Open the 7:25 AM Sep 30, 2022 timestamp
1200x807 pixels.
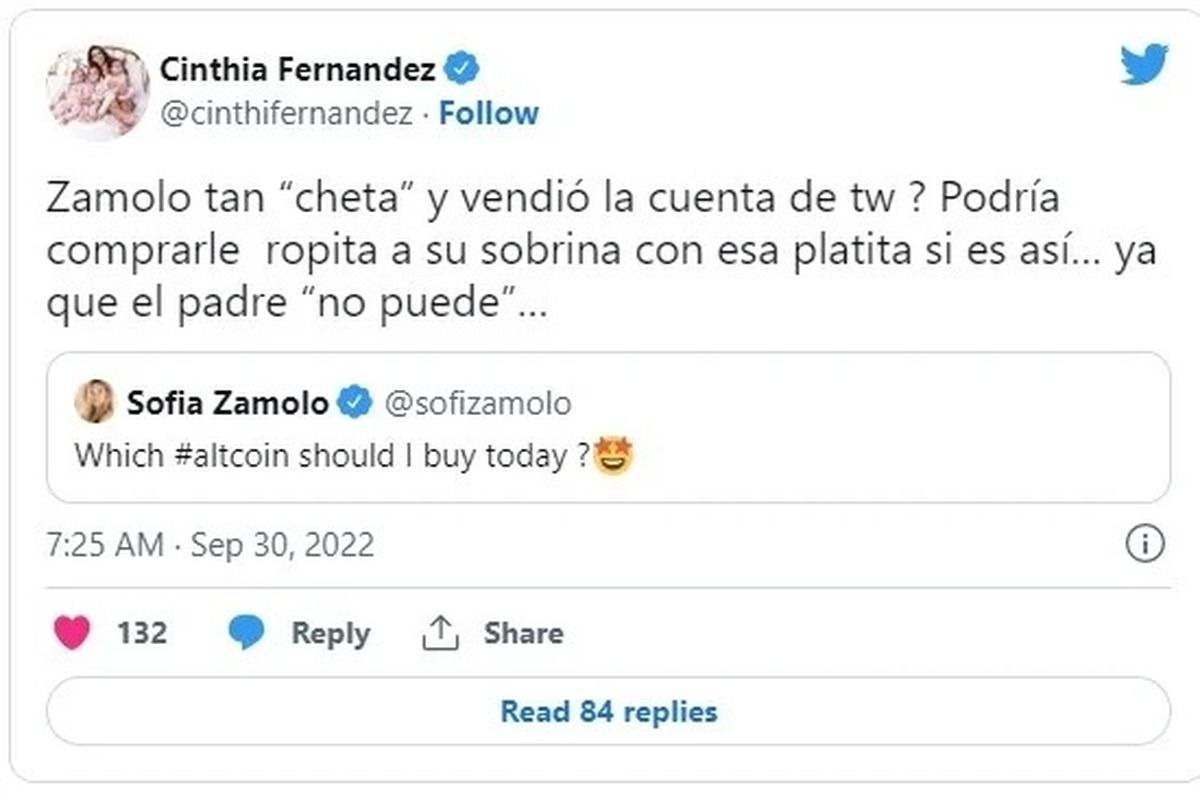coord(210,545)
